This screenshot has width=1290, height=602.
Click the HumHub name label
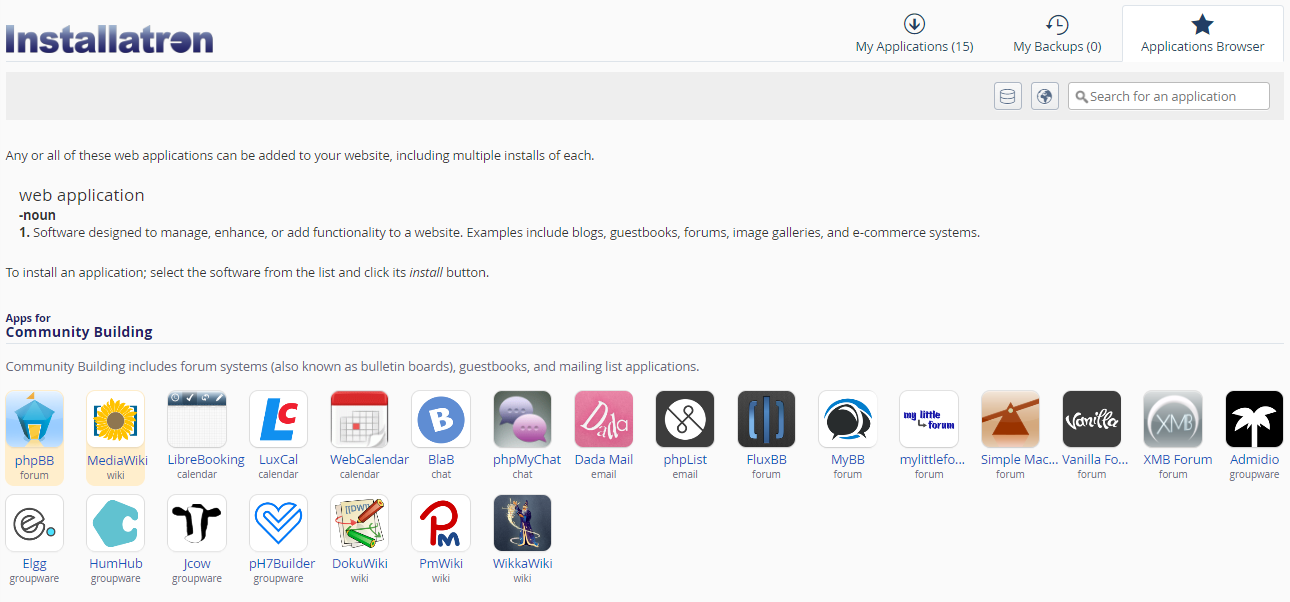coord(116,564)
